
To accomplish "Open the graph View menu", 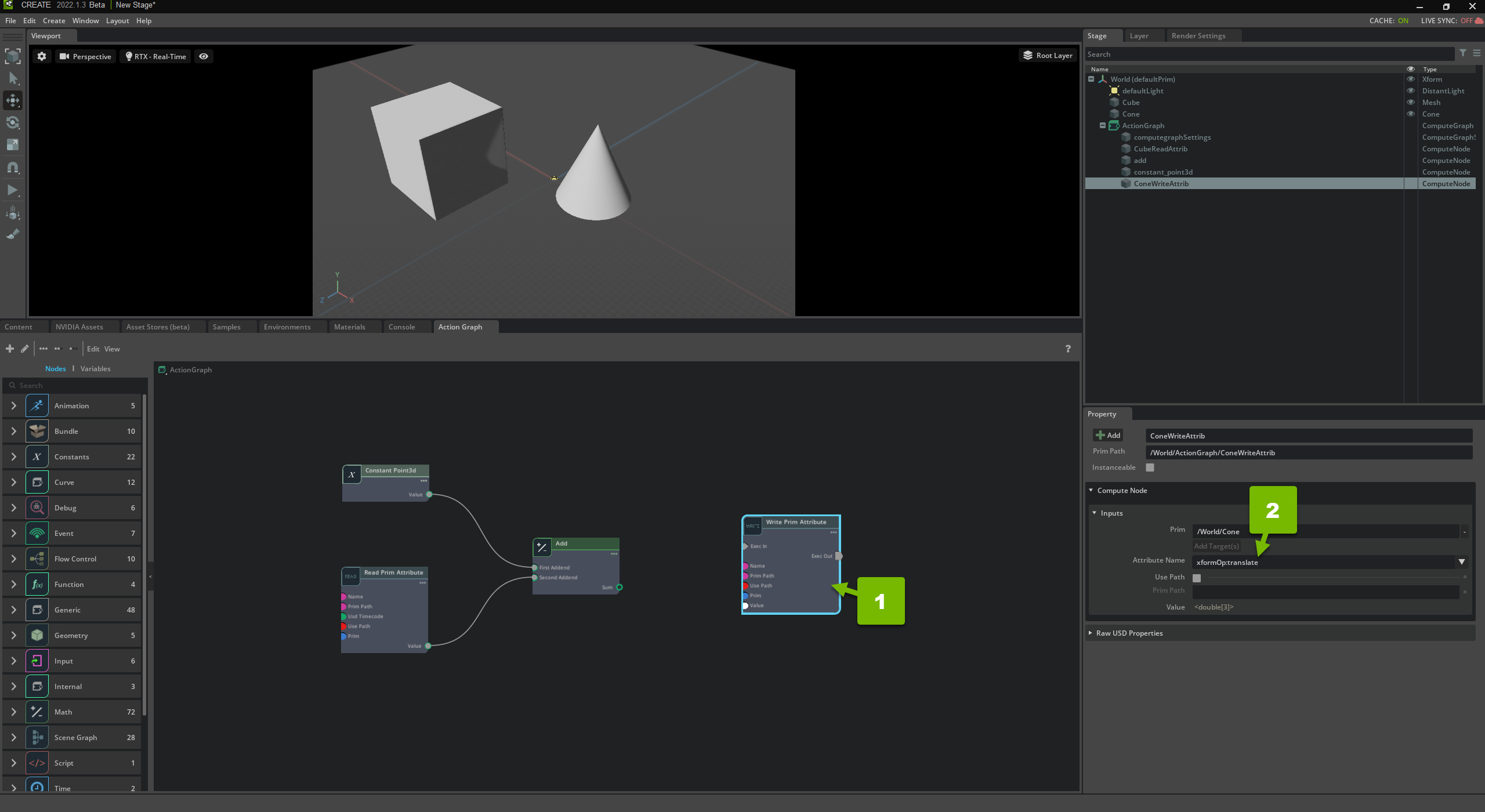I will [112, 349].
